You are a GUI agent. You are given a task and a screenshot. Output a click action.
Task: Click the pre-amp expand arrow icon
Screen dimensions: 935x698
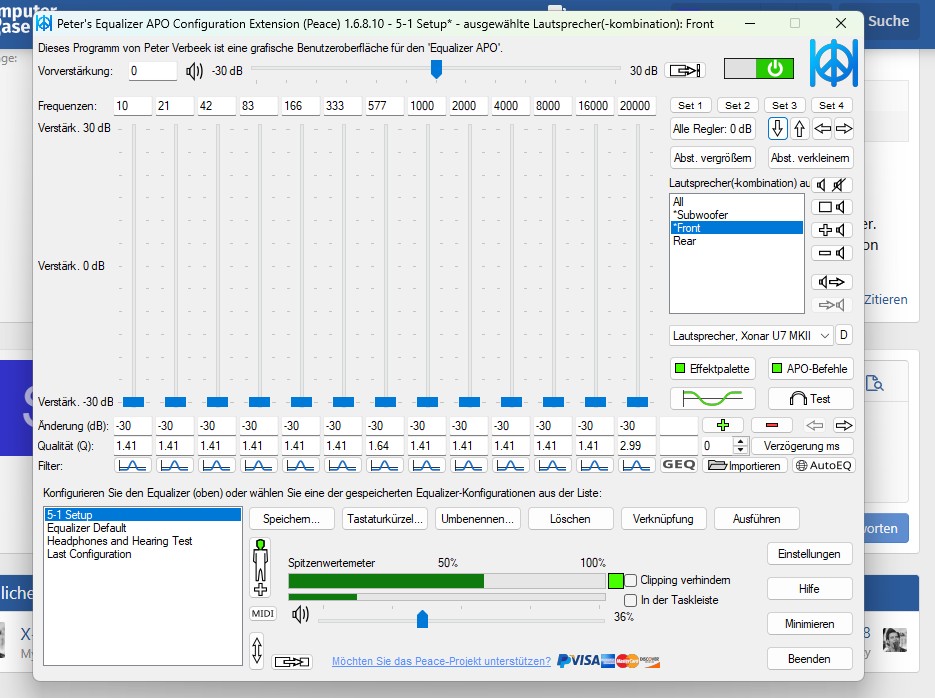[x=685, y=70]
